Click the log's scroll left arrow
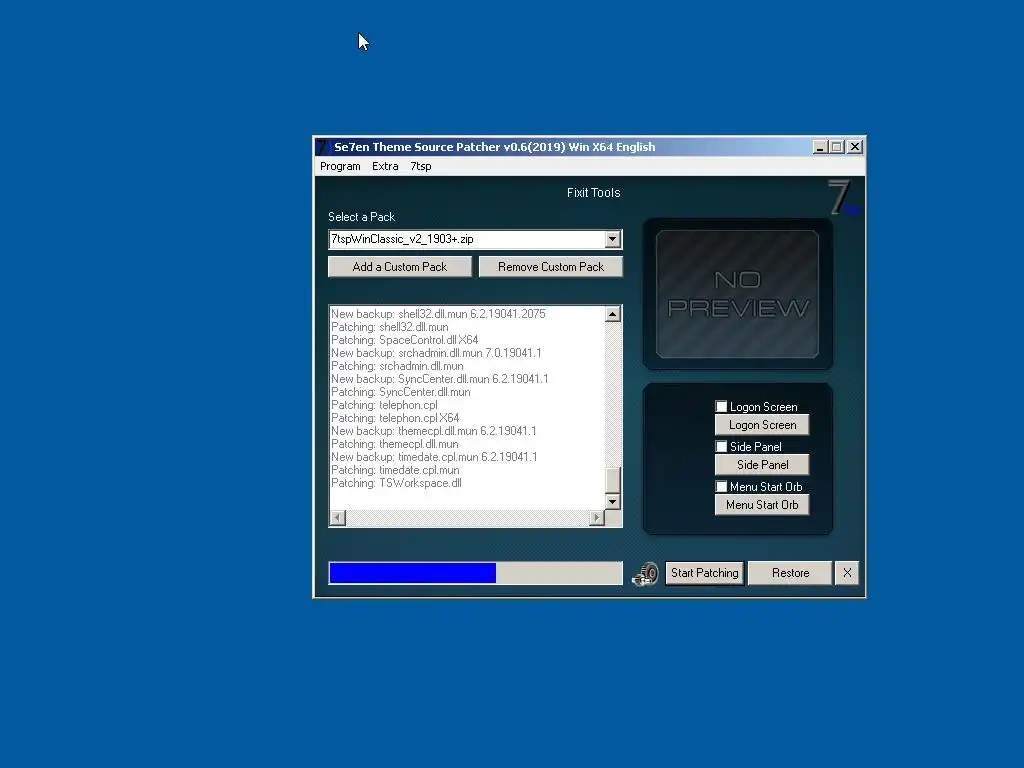The width and height of the screenshot is (1024, 768). [x=338, y=518]
